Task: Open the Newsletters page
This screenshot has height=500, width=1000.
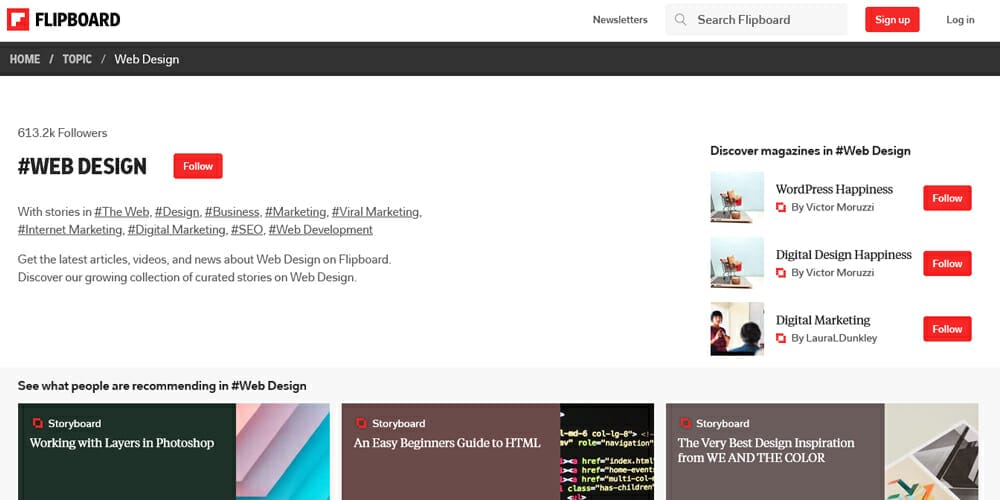Action: (620, 20)
